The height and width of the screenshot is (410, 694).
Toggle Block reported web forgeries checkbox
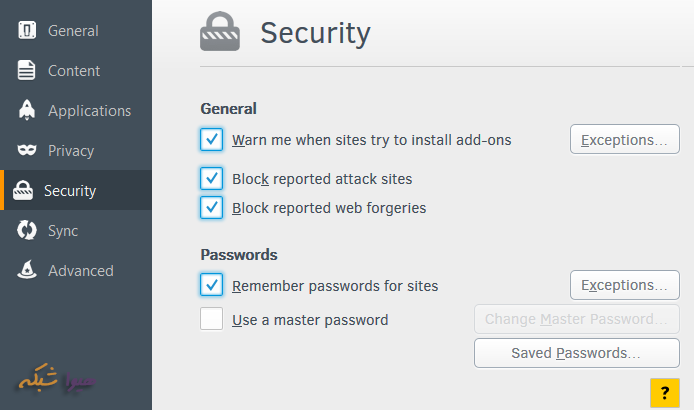pos(211,208)
